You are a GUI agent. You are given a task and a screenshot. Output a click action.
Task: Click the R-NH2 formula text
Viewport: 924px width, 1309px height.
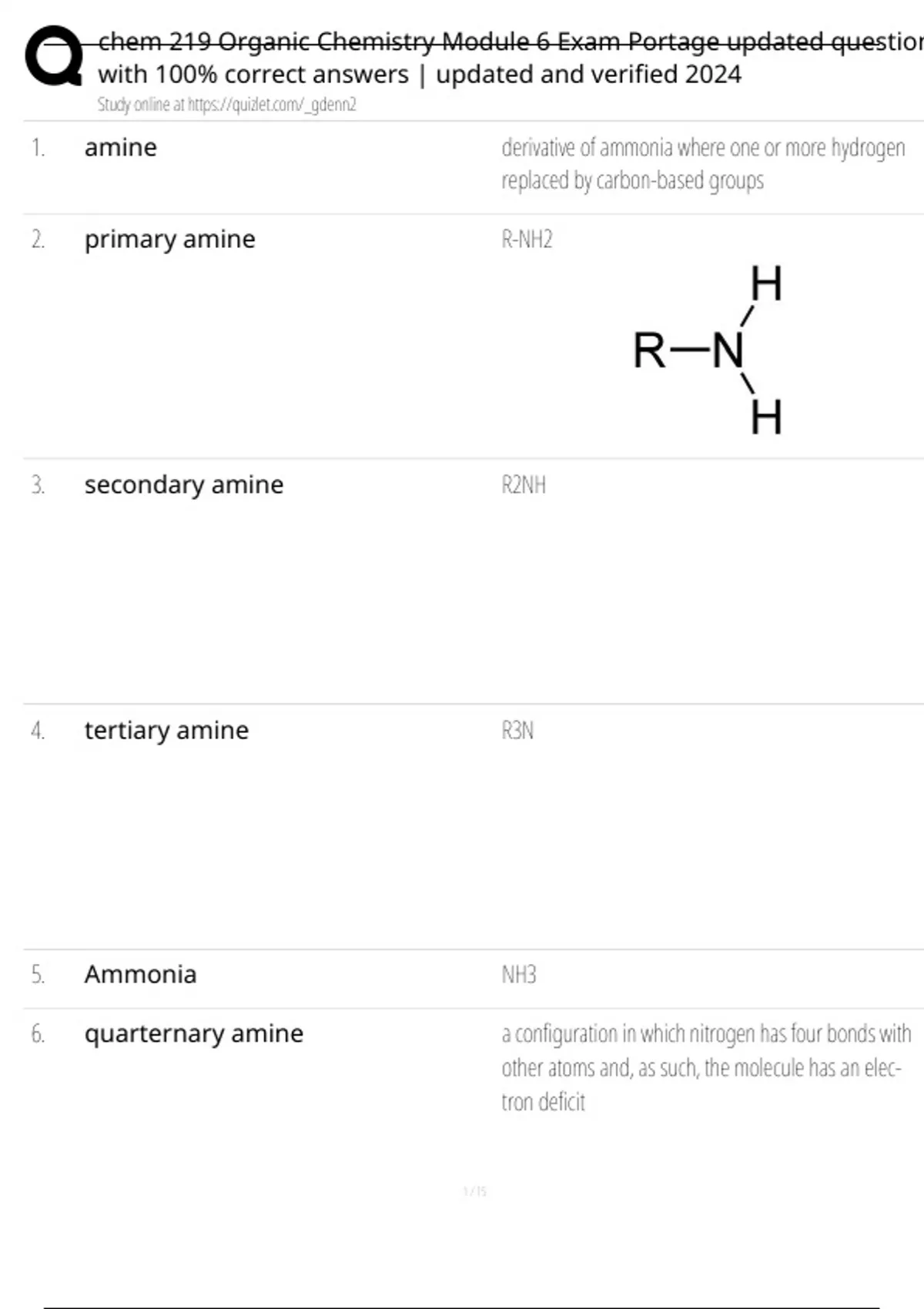click(x=527, y=239)
